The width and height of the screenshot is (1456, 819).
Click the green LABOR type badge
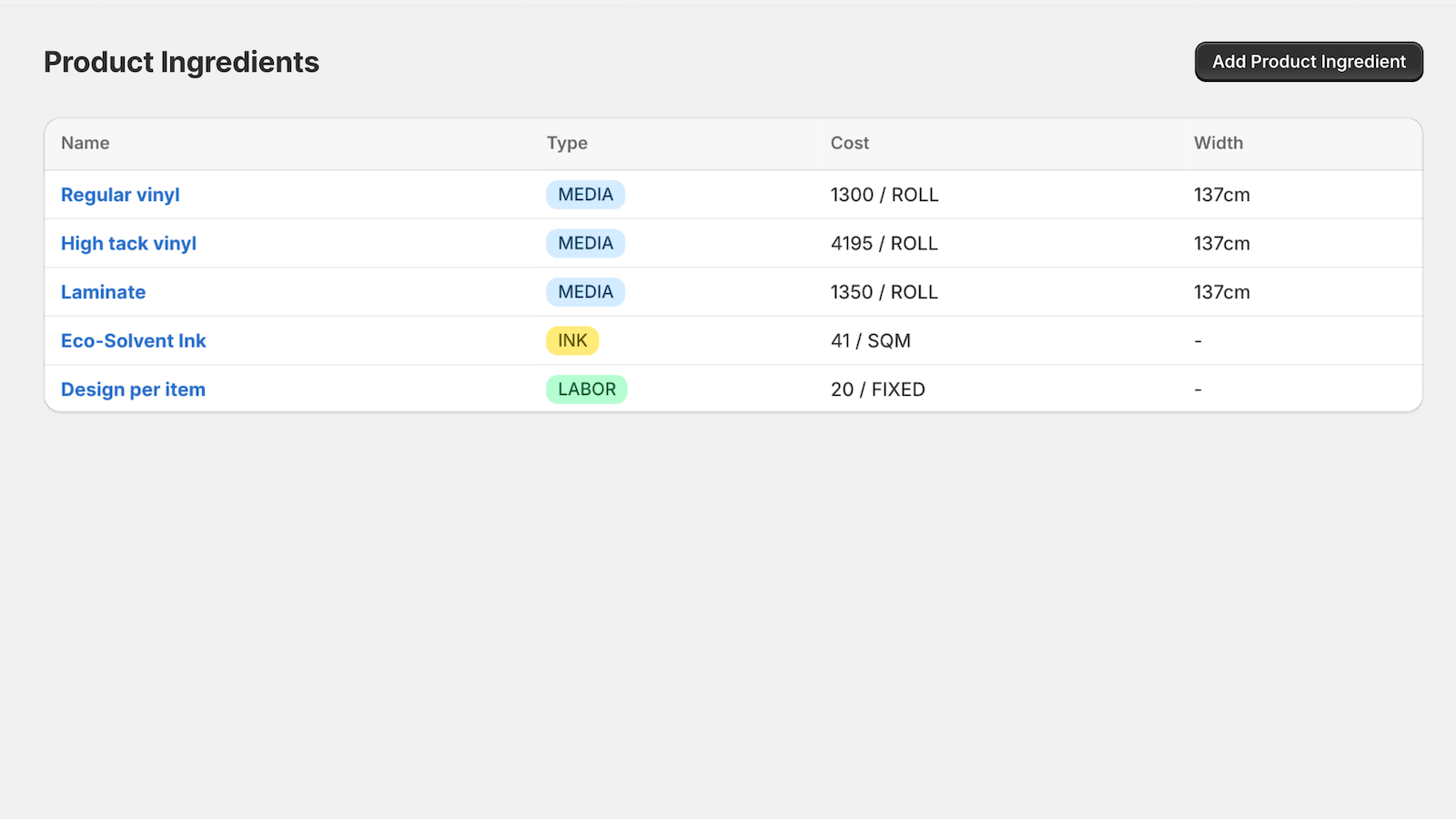click(x=587, y=389)
